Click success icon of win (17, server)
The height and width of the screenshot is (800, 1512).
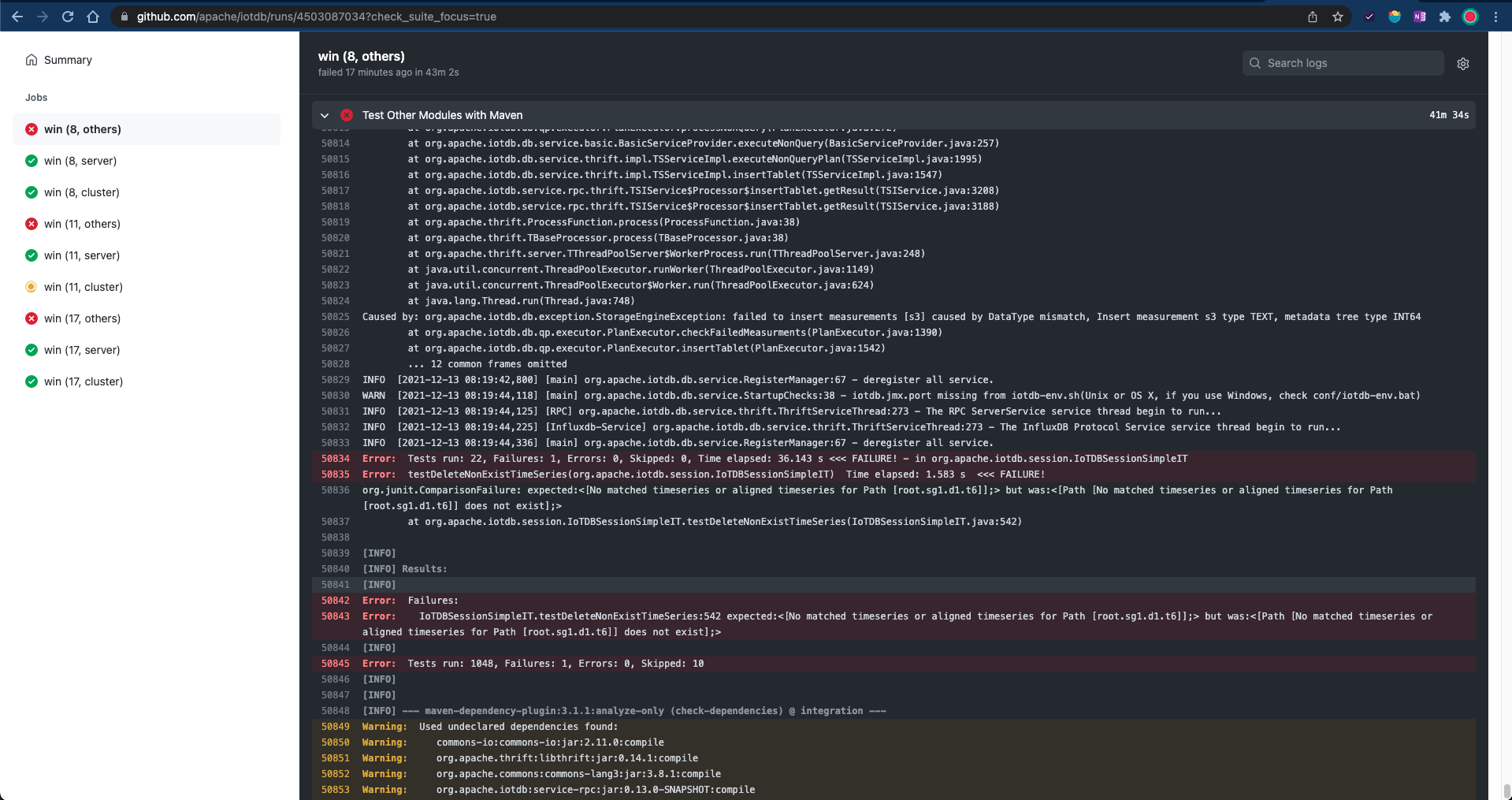click(x=32, y=350)
